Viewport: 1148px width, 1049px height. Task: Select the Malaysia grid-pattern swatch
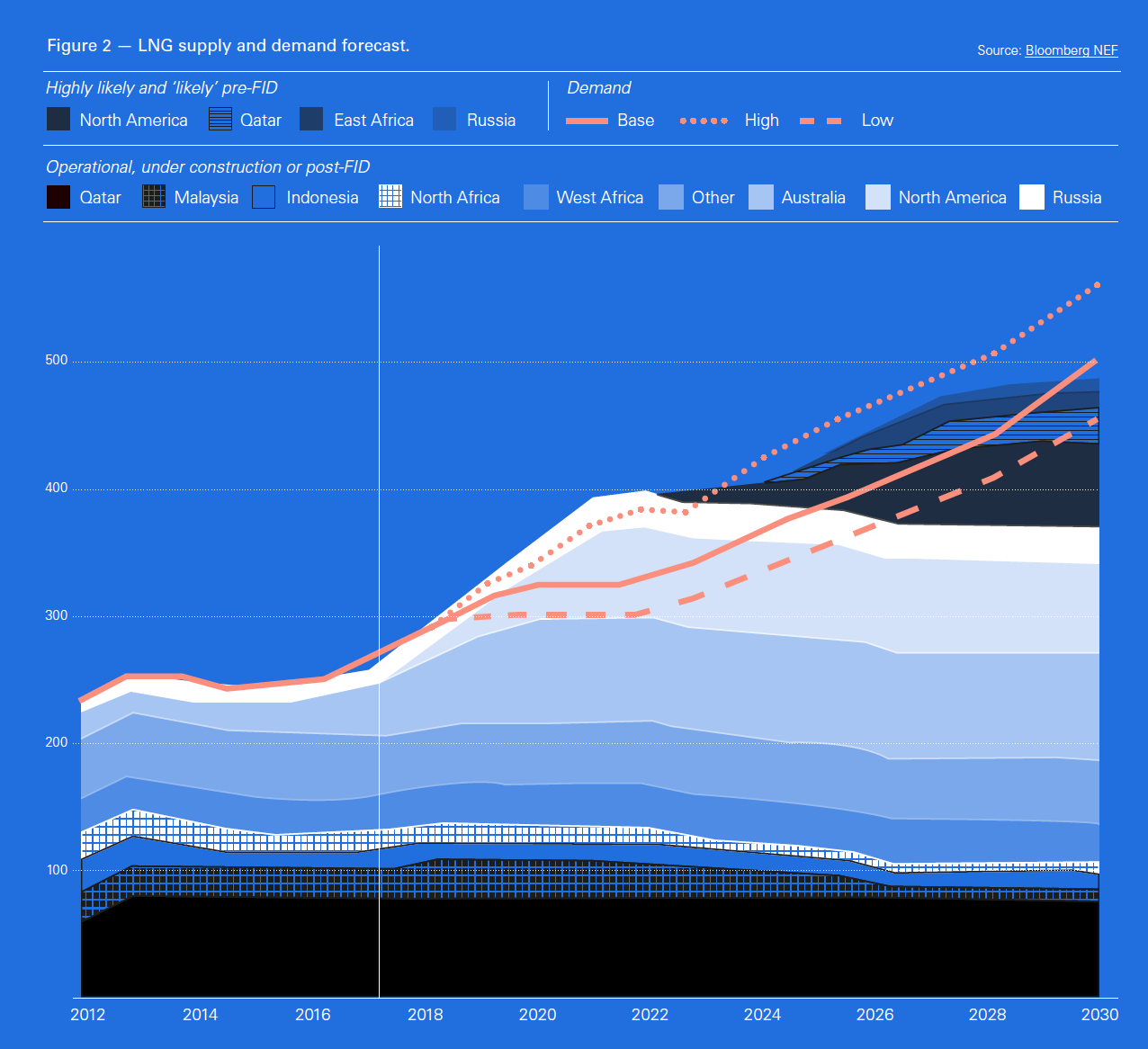click(x=154, y=197)
